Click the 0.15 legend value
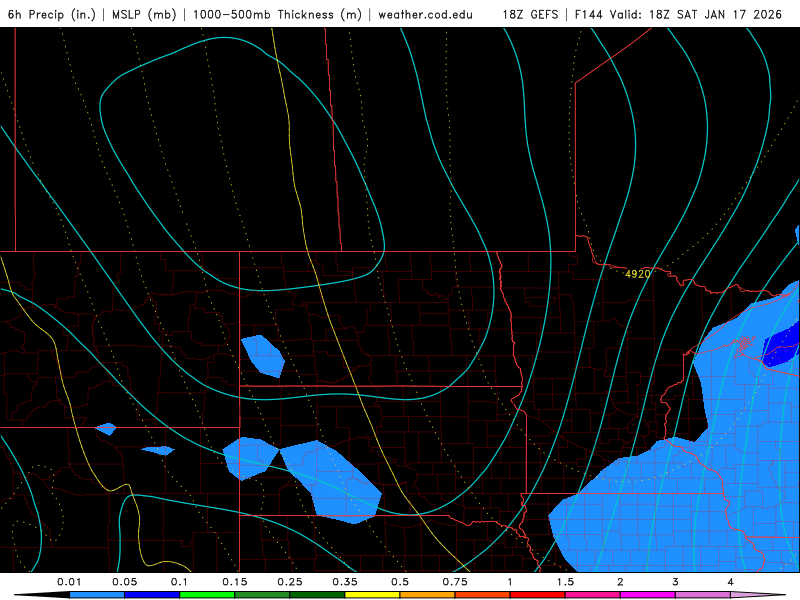 pyautogui.click(x=235, y=582)
